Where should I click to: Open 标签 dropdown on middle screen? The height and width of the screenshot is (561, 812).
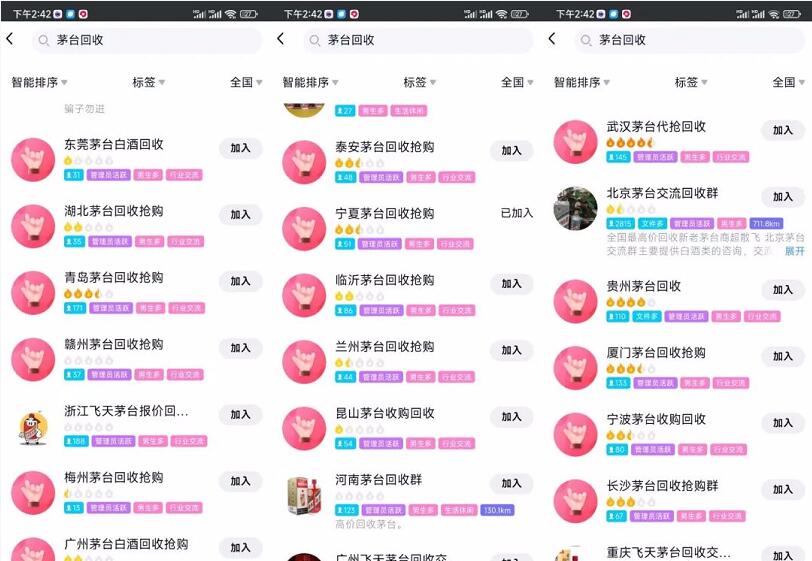tap(419, 82)
